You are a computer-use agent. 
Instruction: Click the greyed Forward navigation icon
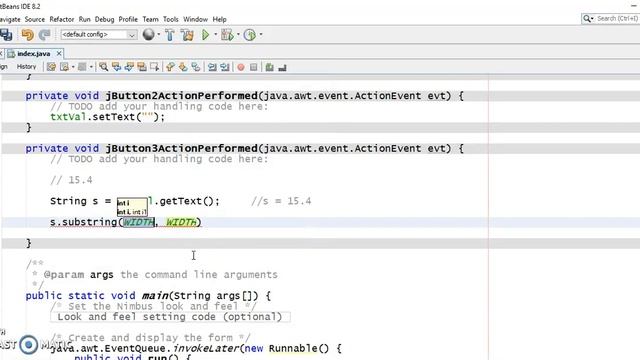pos(82,67)
